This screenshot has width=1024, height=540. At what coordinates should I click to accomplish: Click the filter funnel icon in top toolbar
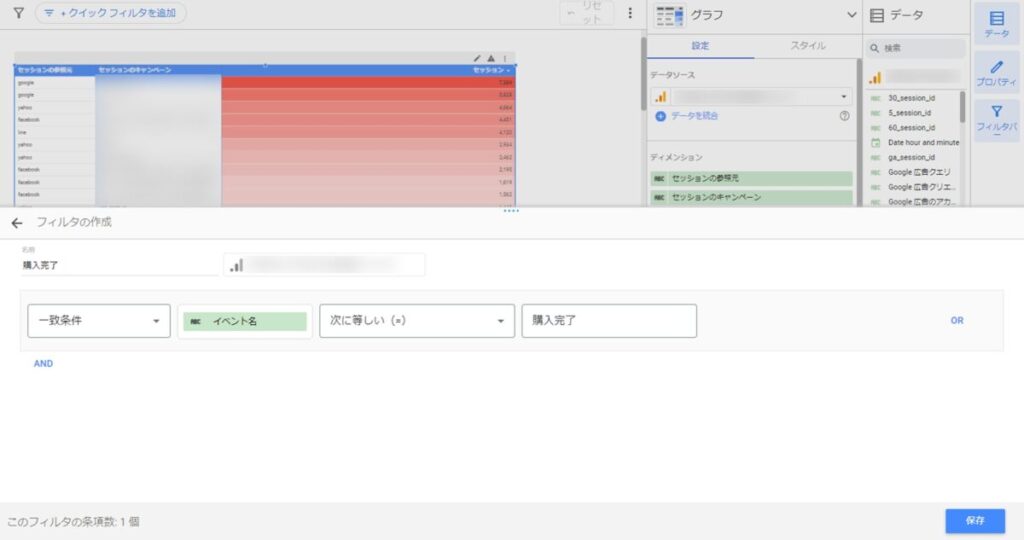[18, 13]
